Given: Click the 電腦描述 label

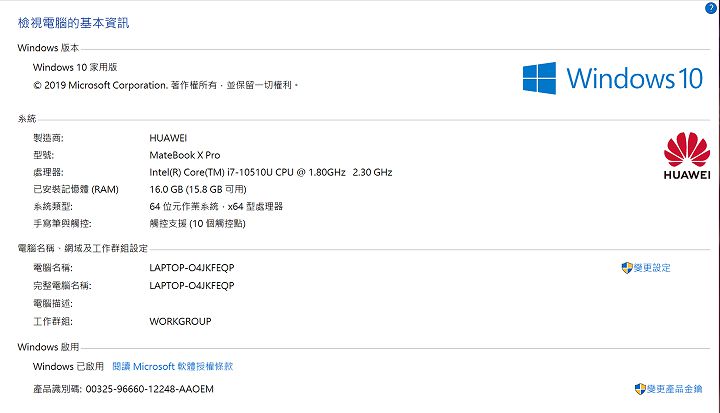Looking at the screenshot, I should point(53,304).
